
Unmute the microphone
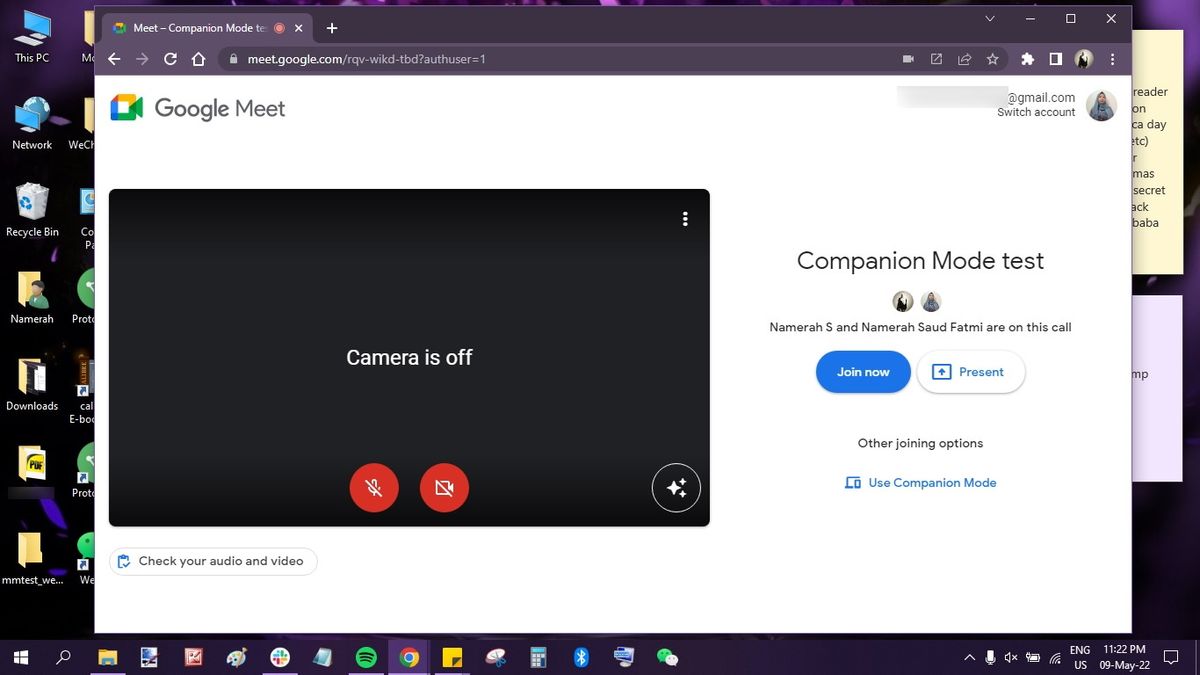click(373, 487)
